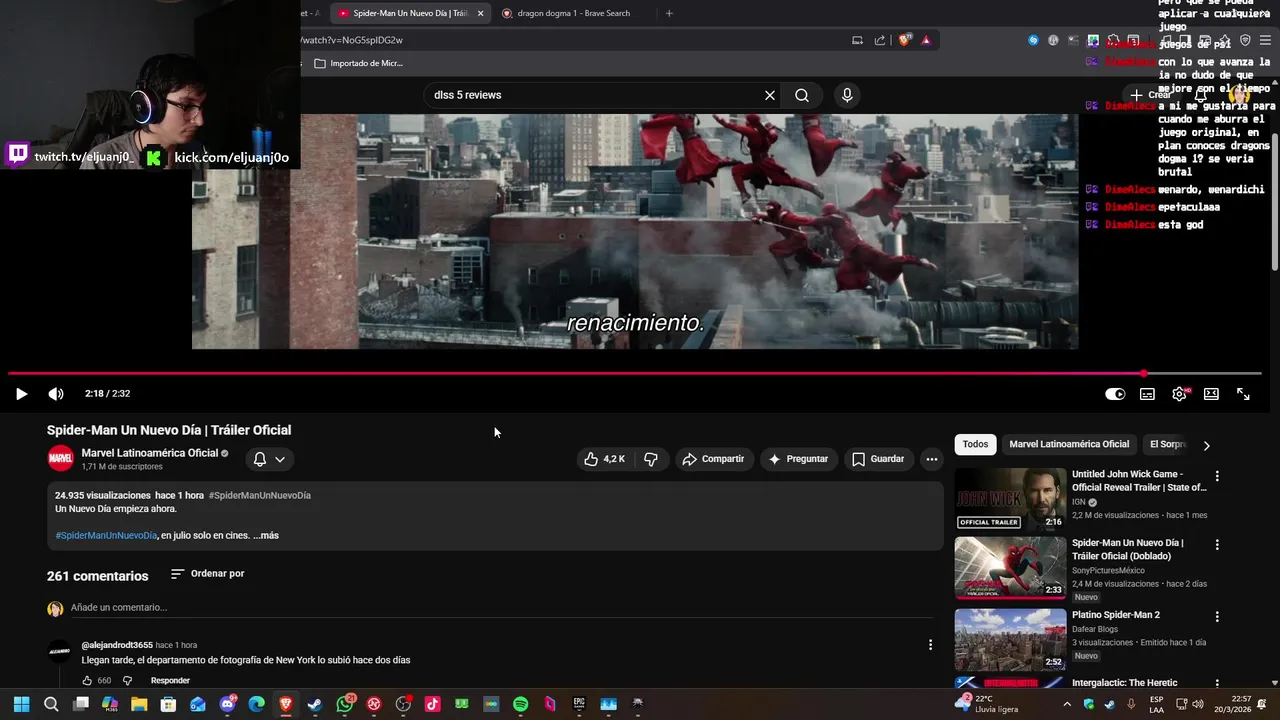Screen dimensions: 1280x720
Task: Open options for Spider-Man (Doblado) suggestion
Action: (1217, 545)
